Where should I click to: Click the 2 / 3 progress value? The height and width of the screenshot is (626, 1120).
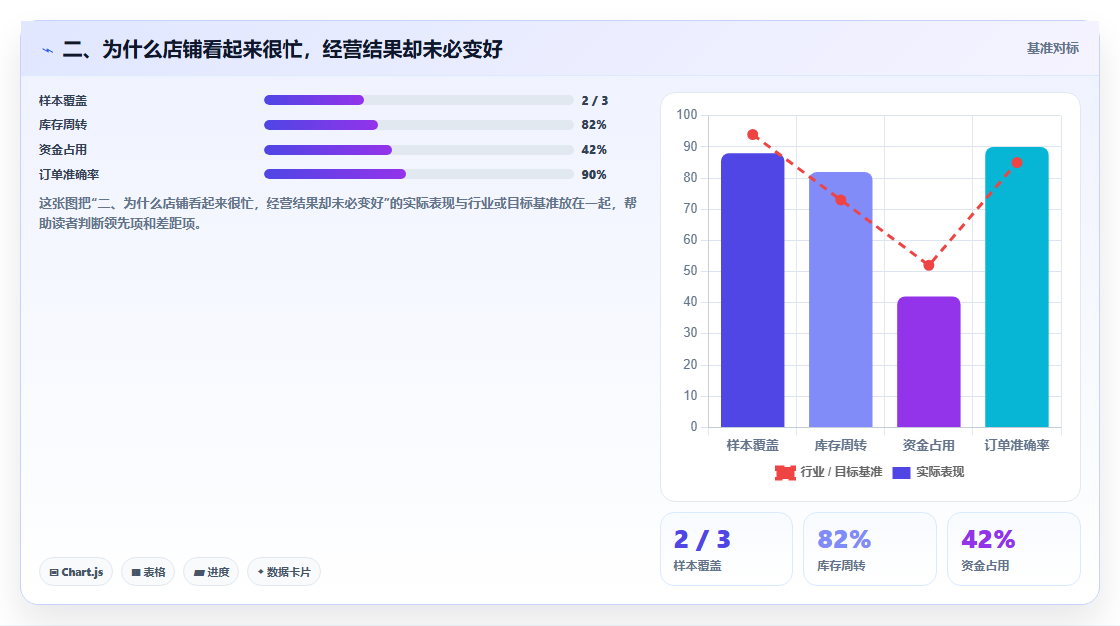point(594,101)
